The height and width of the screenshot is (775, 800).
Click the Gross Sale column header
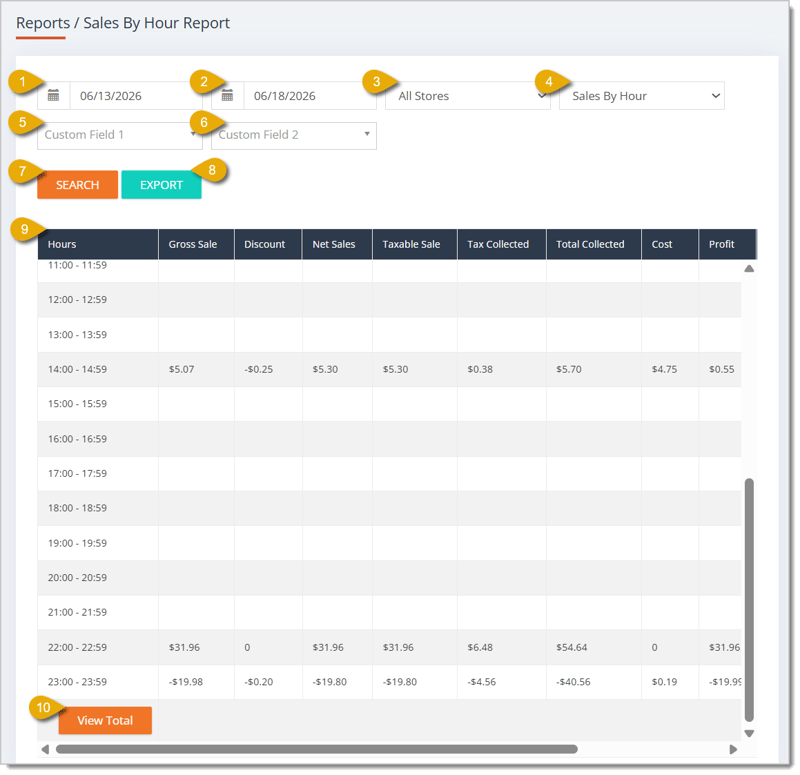[196, 244]
